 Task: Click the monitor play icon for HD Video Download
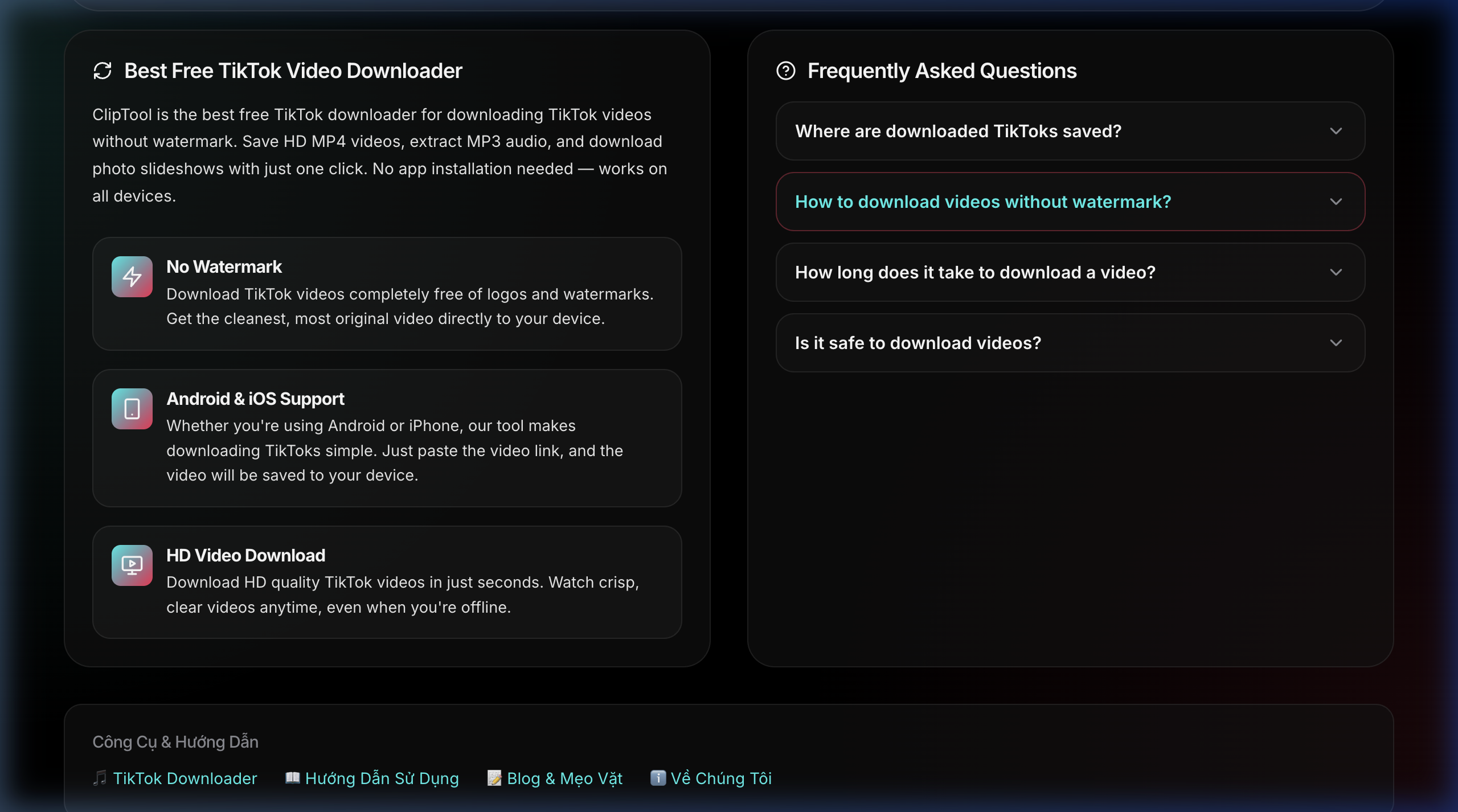click(132, 565)
